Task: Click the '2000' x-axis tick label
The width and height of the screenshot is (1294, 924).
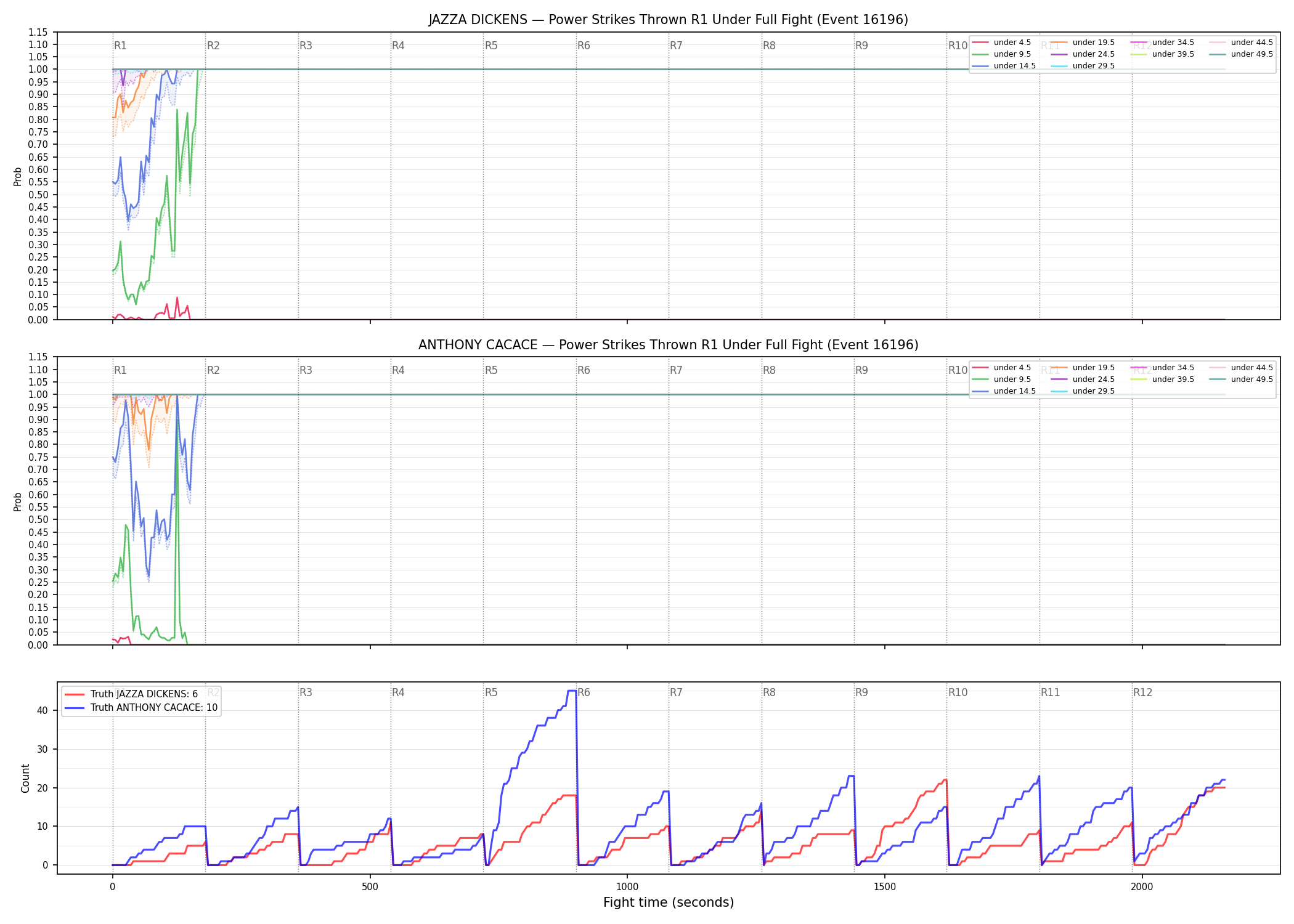Action: 1142,887
